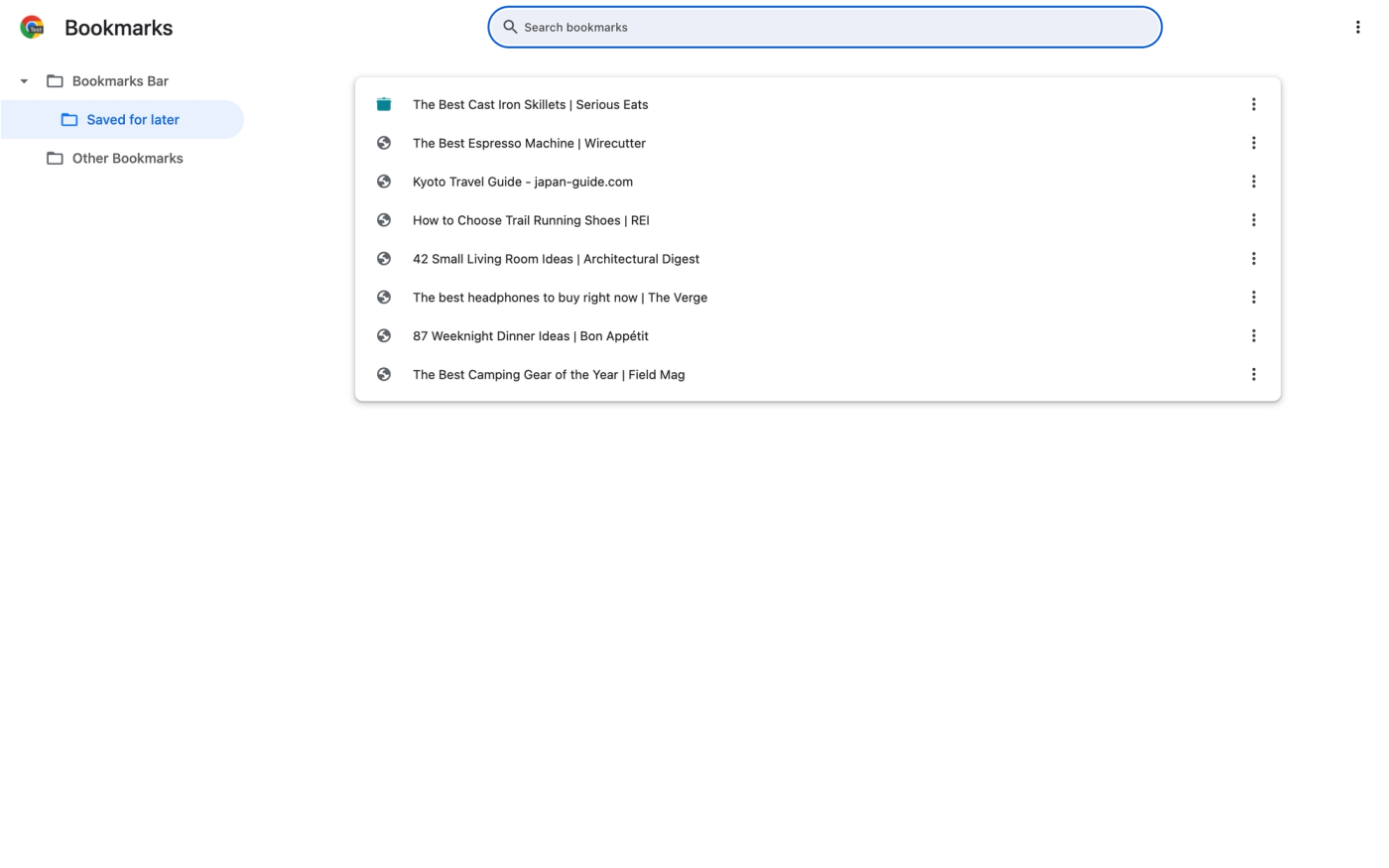Viewport: 1389px width, 868px height.
Task: Click the Serious Eats favicon
Action: point(384,104)
